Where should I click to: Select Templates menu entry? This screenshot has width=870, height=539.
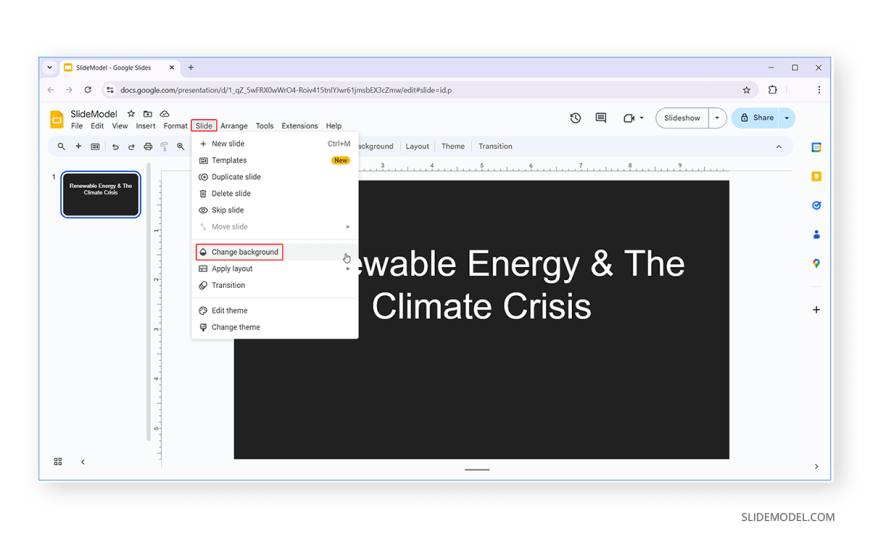click(275, 160)
